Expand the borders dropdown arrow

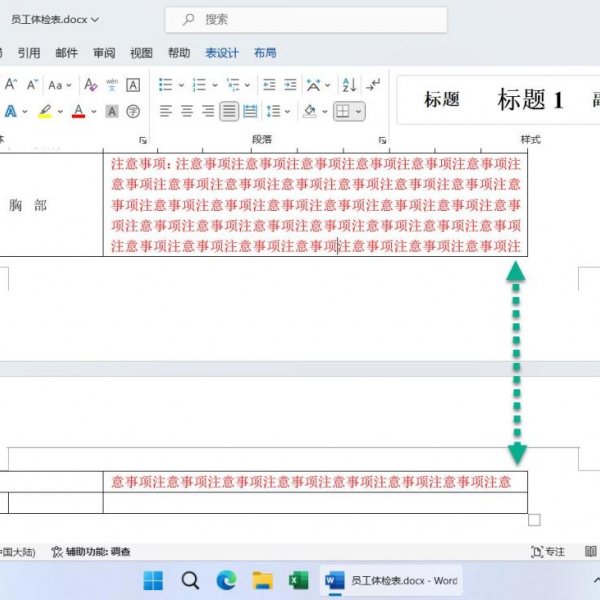tap(358, 111)
